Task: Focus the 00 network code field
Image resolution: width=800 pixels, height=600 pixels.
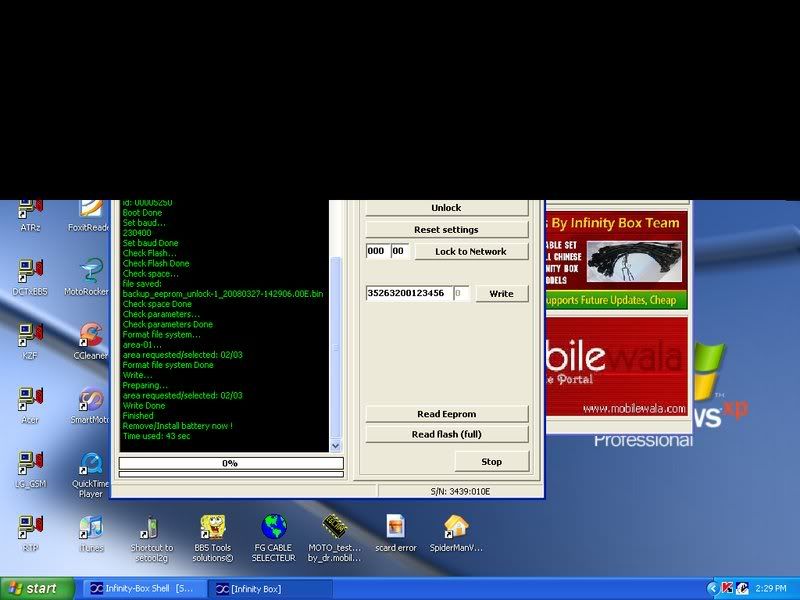Action: tap(400, 251)
